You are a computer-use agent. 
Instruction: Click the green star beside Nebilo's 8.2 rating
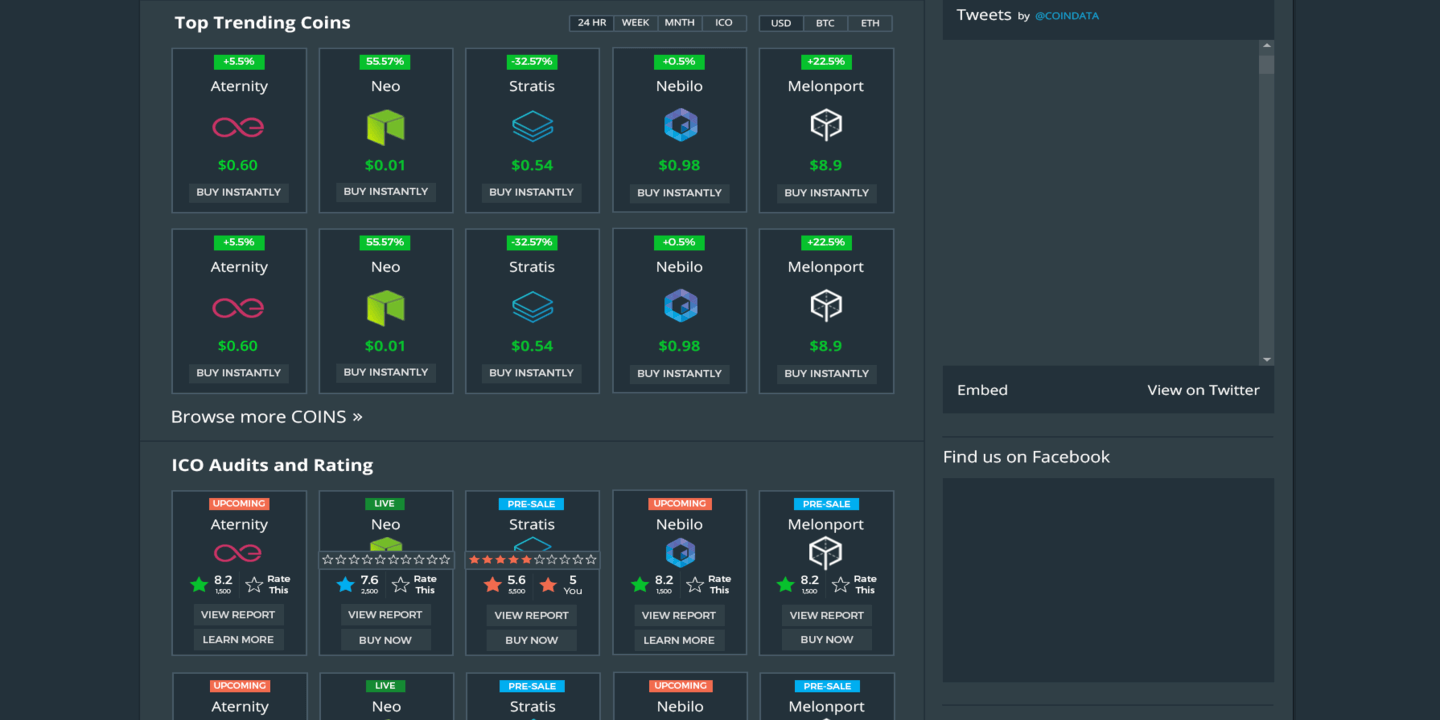pos(640,584)
